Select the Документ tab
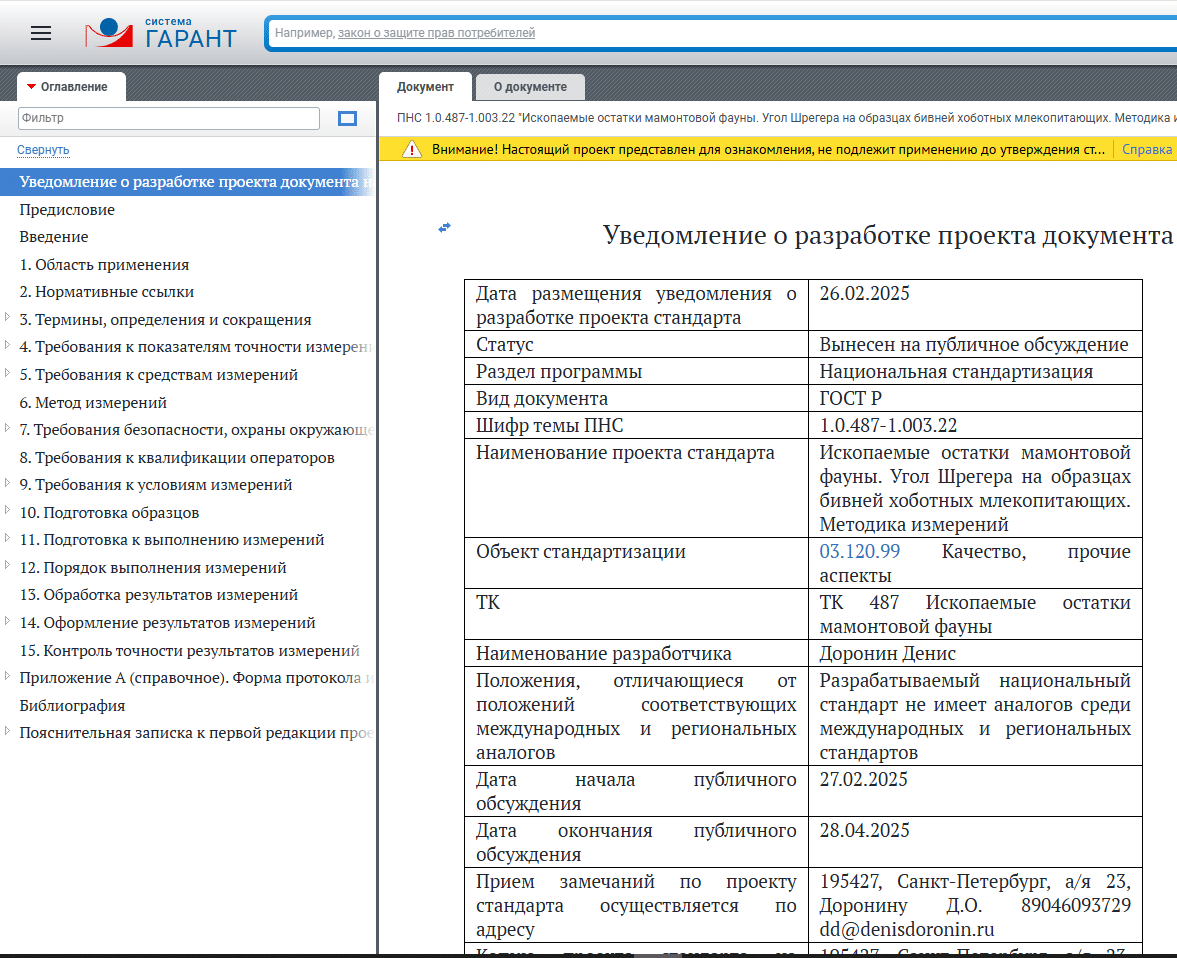 pos(425,87)
